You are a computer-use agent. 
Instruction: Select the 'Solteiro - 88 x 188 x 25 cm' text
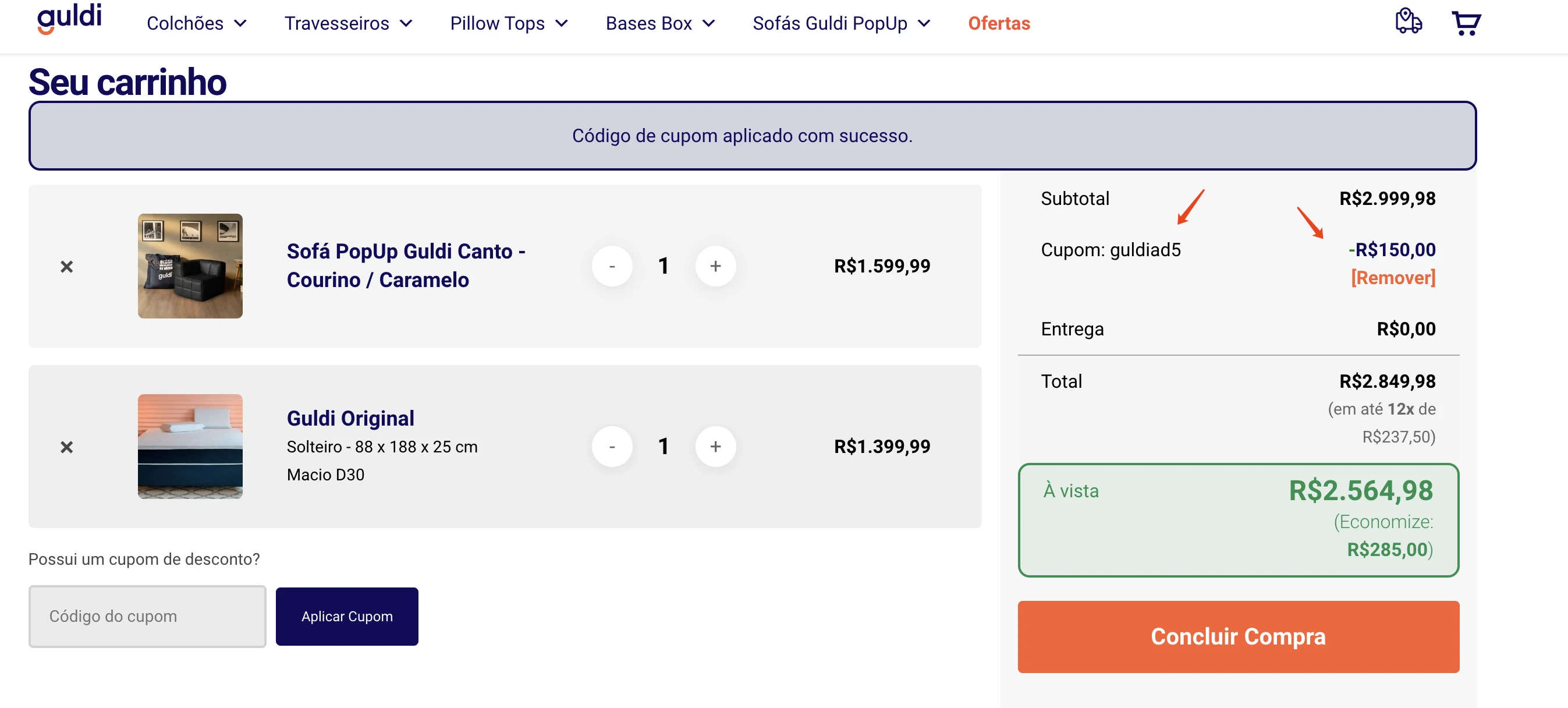click(382, 447)
